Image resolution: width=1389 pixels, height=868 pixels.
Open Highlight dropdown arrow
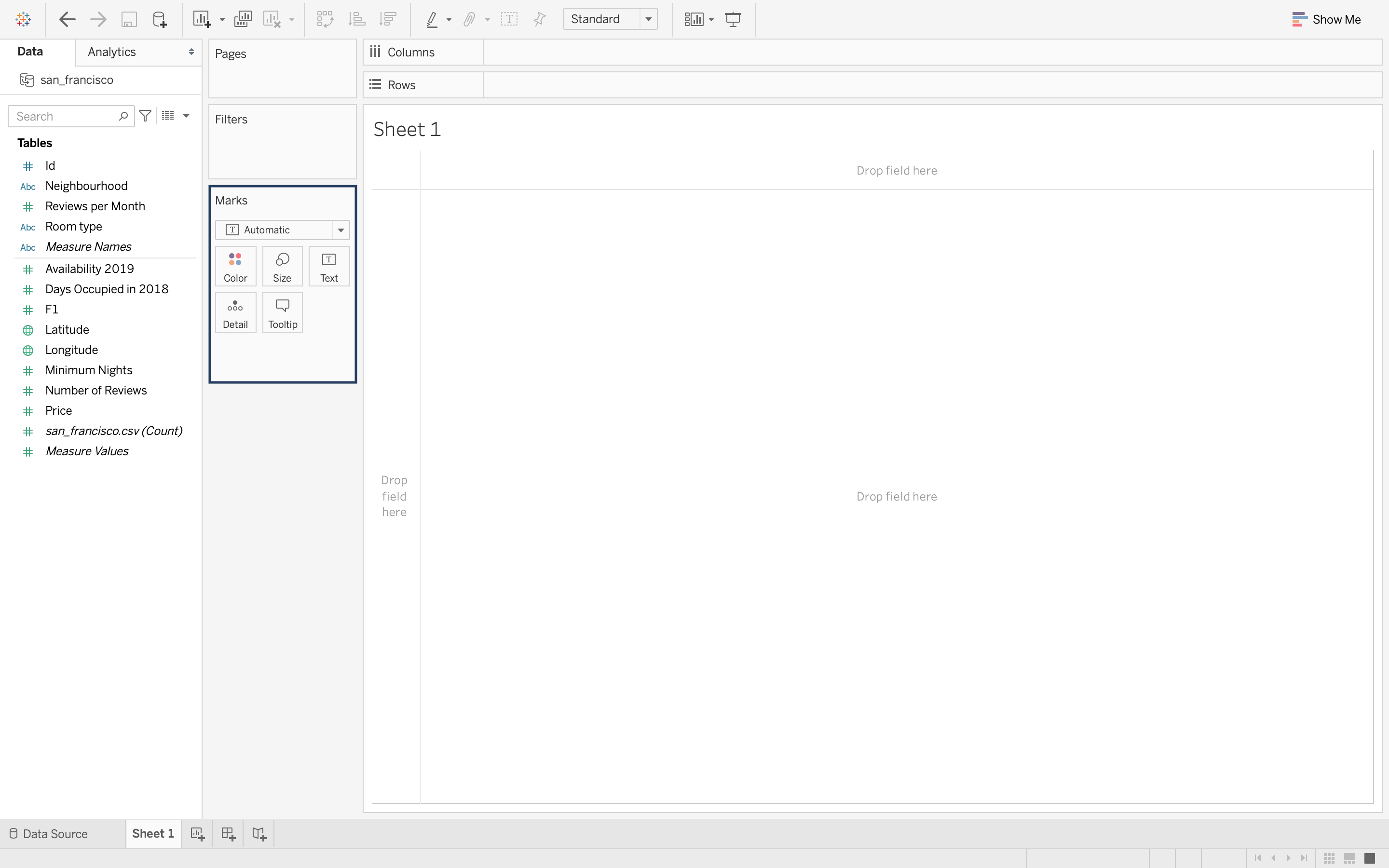point(449,20)
